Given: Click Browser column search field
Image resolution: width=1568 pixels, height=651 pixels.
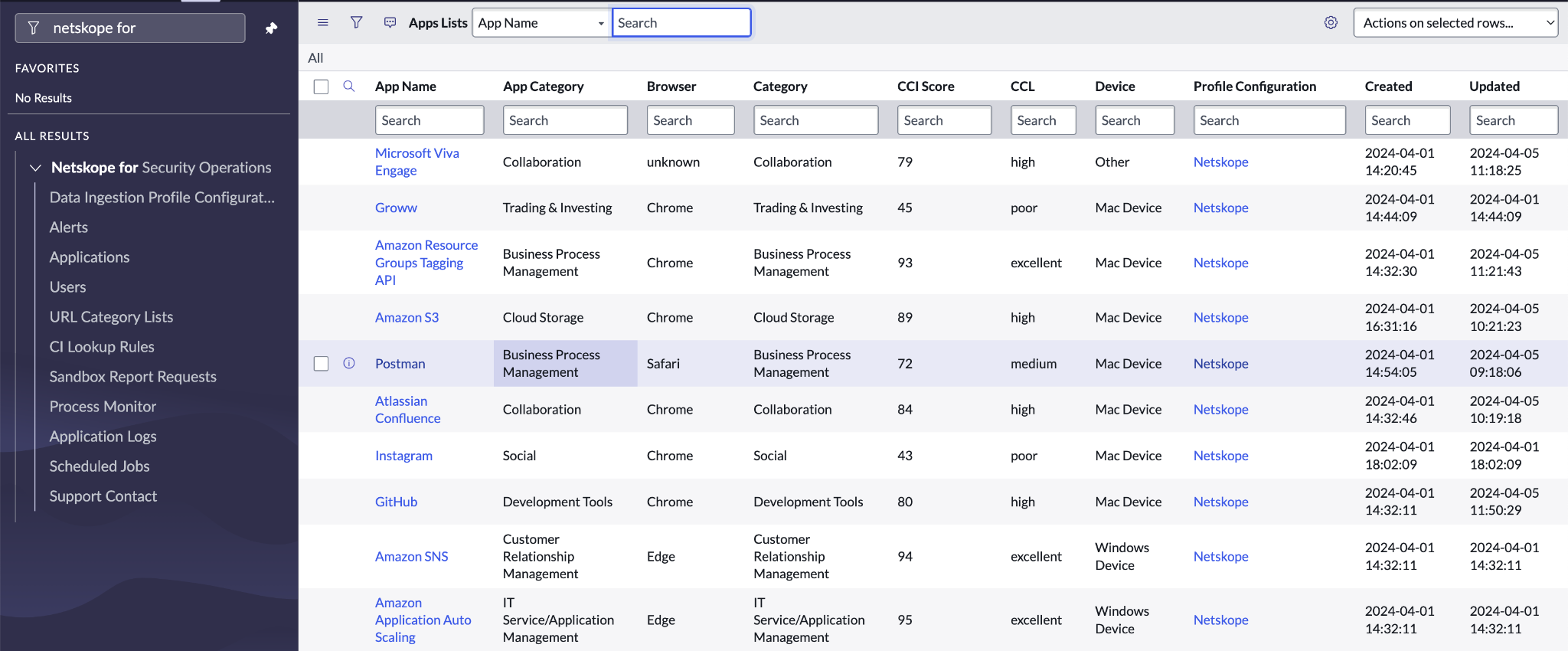Looking at the screenshot, I should click(691, 120).
